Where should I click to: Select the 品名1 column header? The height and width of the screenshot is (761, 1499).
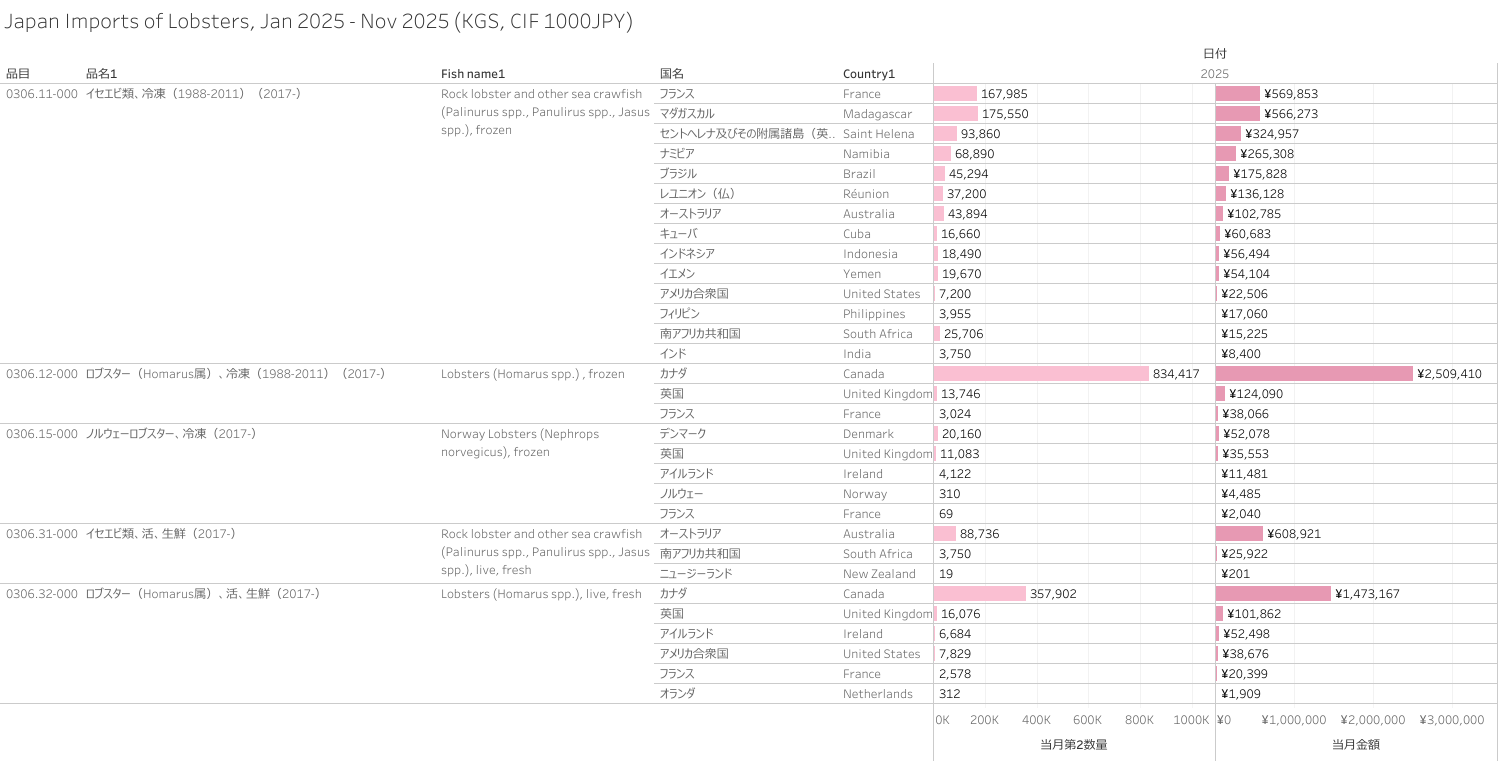tap(101, 73)
